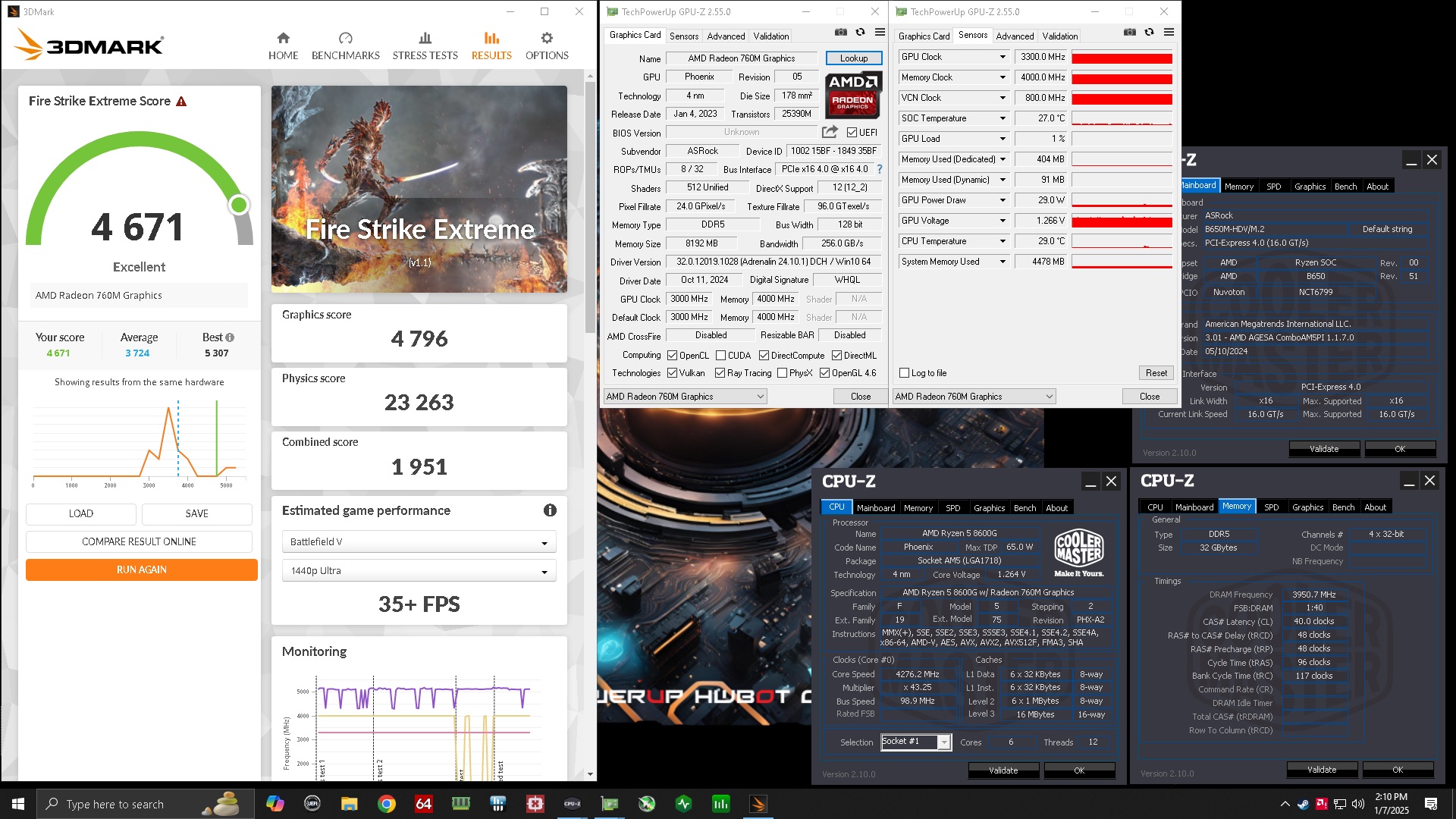Expand the GPU Power Draw sensor dropdown
1456x819 pixels.
tap(1003, 200)
